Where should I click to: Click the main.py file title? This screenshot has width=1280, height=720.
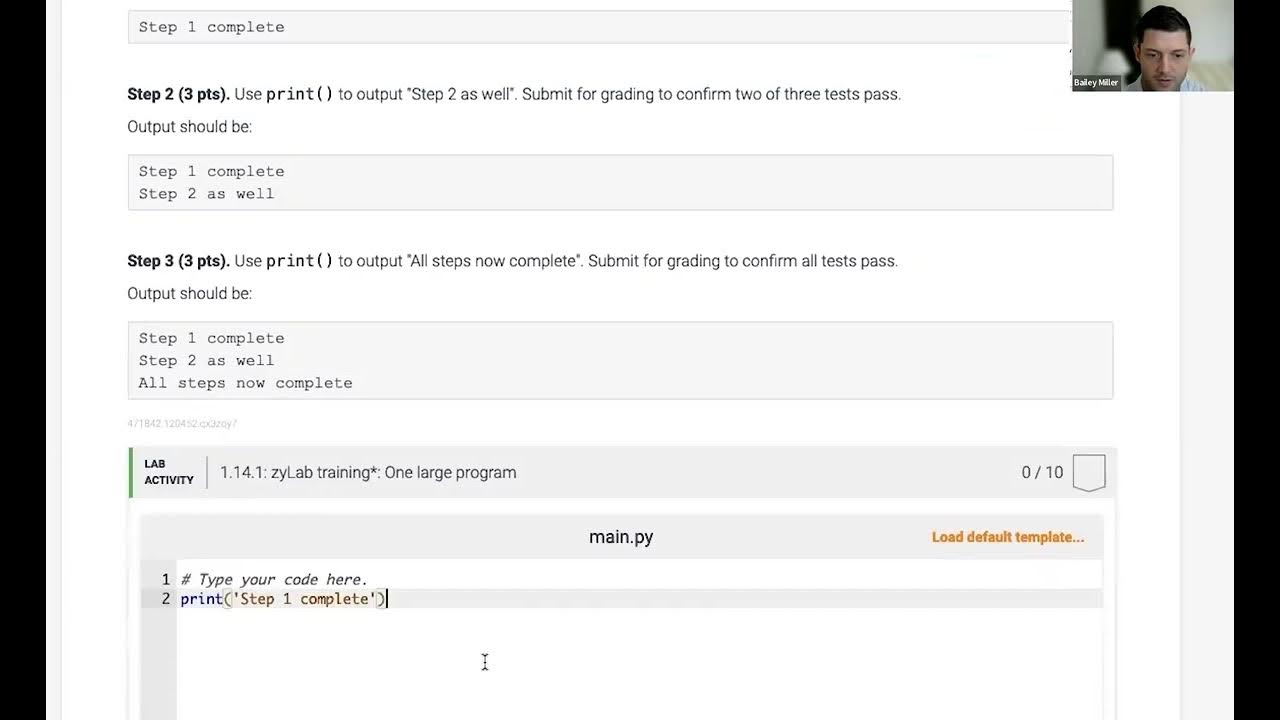click(620, 537)
